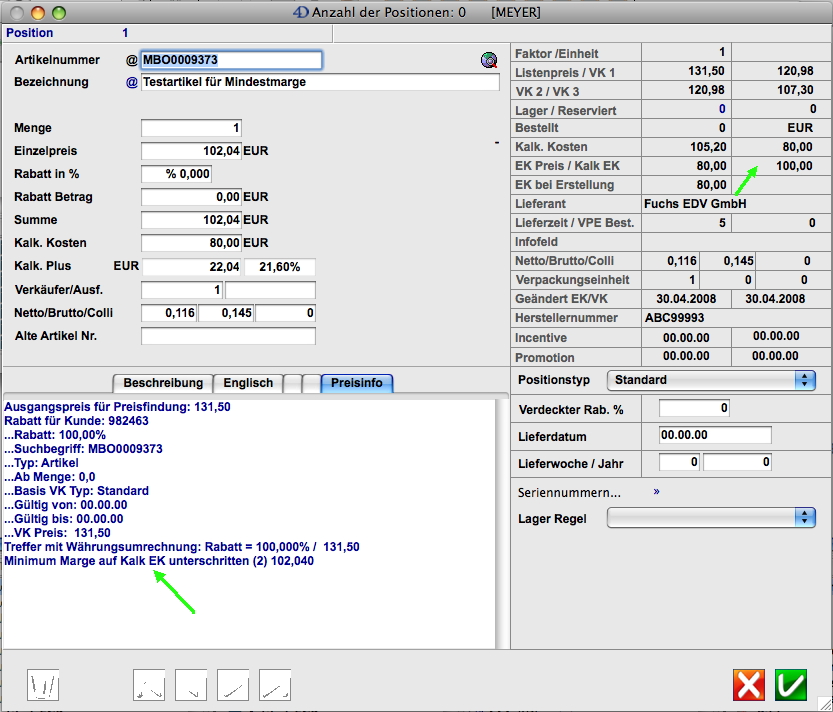The height and width of the screenshot is (712, 833).
Task: Click the @ symbol beside Bezeichnung
Action: pyautogui.click(x=131, y=83)
